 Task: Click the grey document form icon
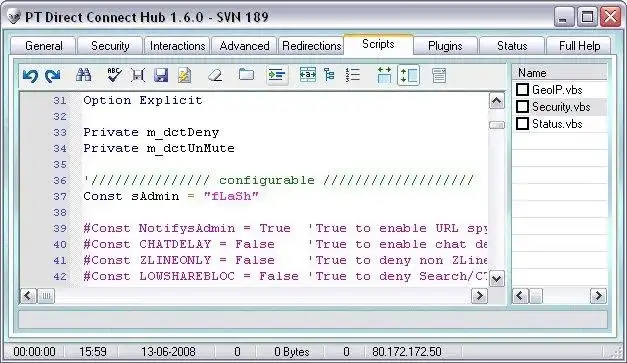pyautogui.click(x=439, y=75)
